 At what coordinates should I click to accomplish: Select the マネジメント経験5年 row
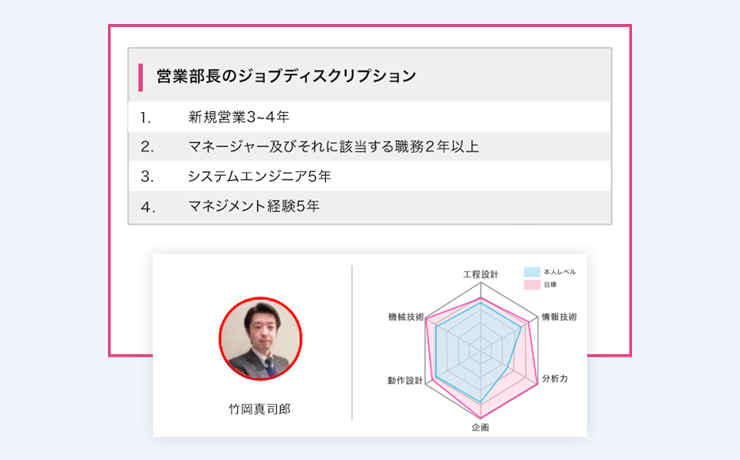[370, 207]
